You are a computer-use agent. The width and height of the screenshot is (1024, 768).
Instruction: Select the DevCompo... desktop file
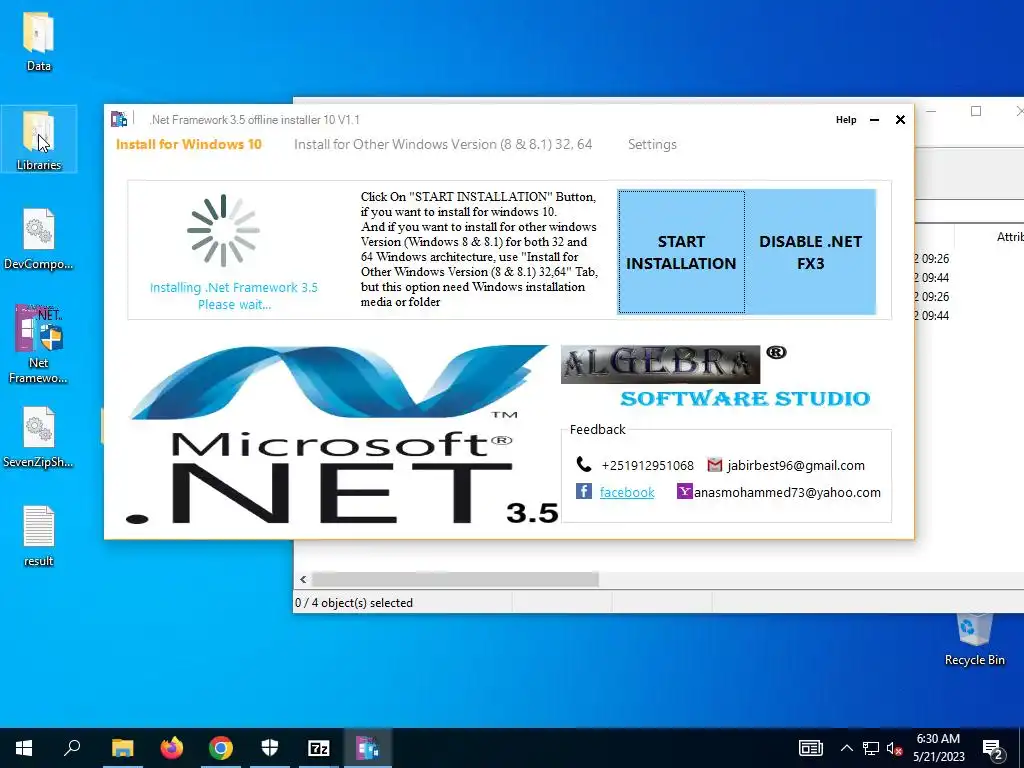[x=39, y=239]
